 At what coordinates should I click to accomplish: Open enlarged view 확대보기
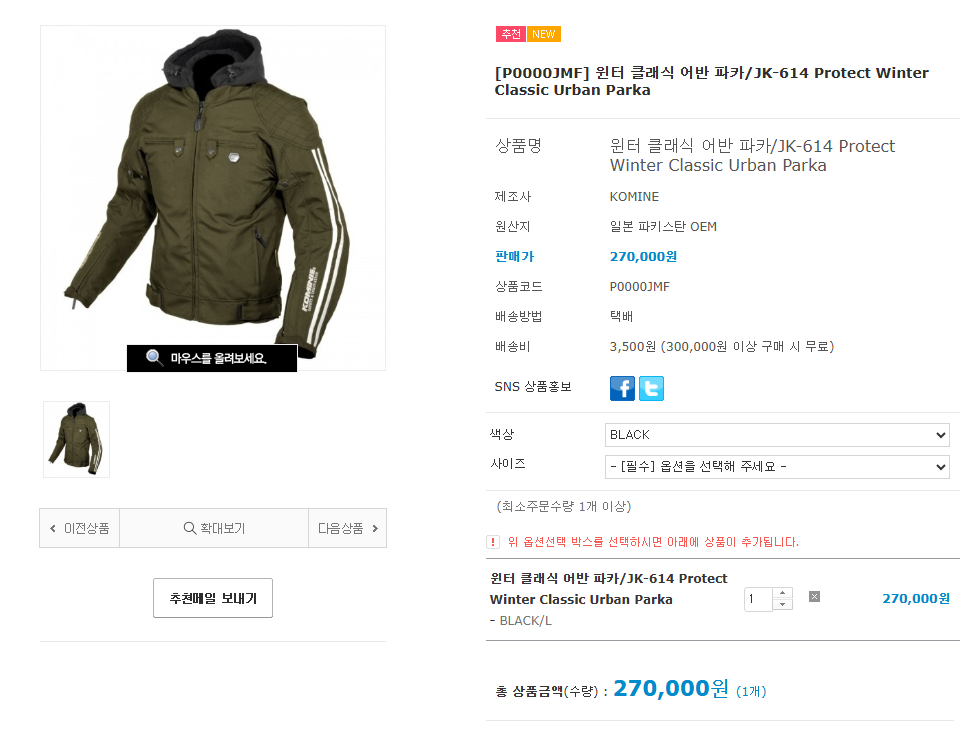point(214,528)
